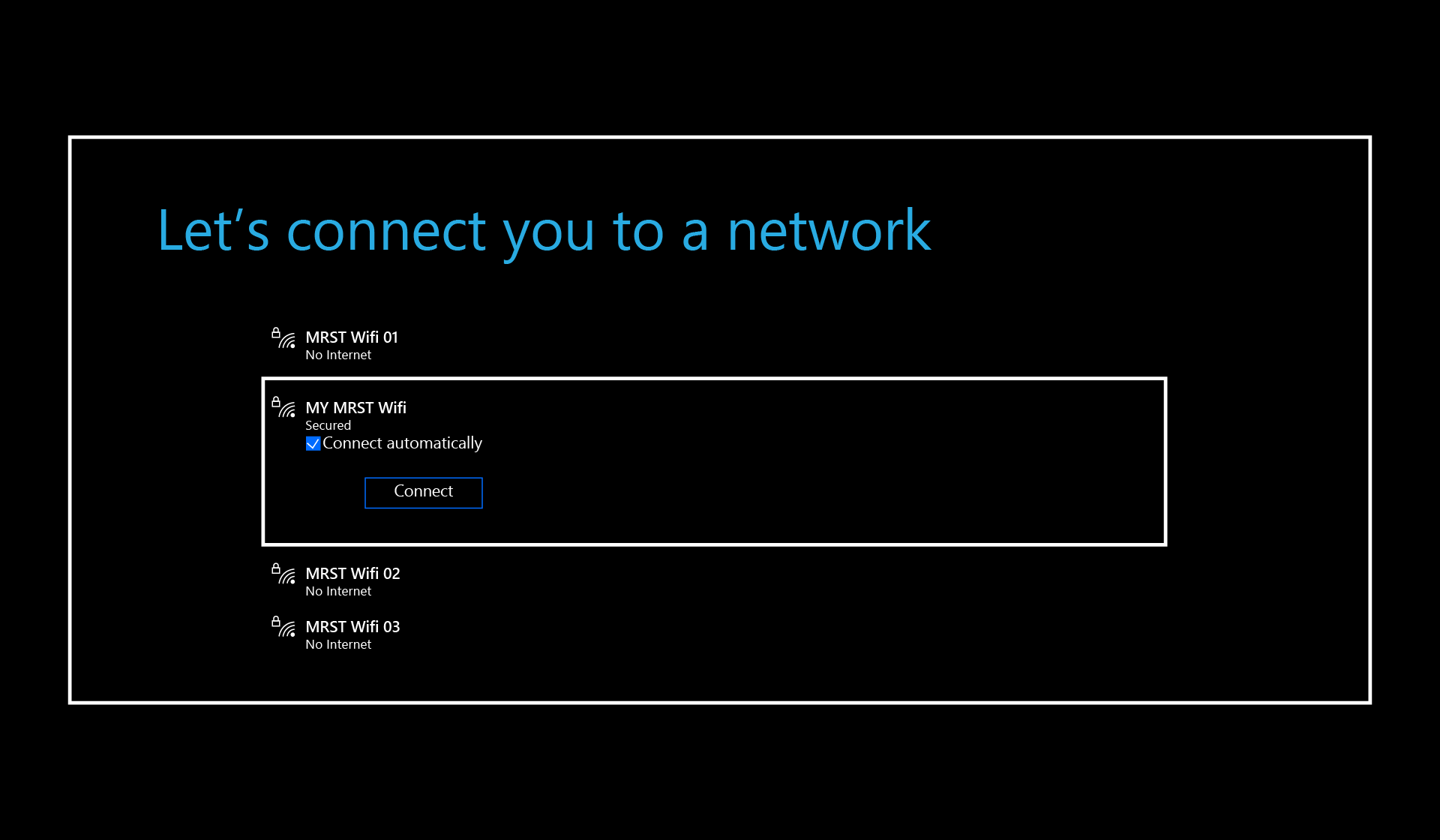Click the WiFi signal icon for MRST Wifi 03
The height and width of the screenshot is (840, 1440).
pos(288,627)
